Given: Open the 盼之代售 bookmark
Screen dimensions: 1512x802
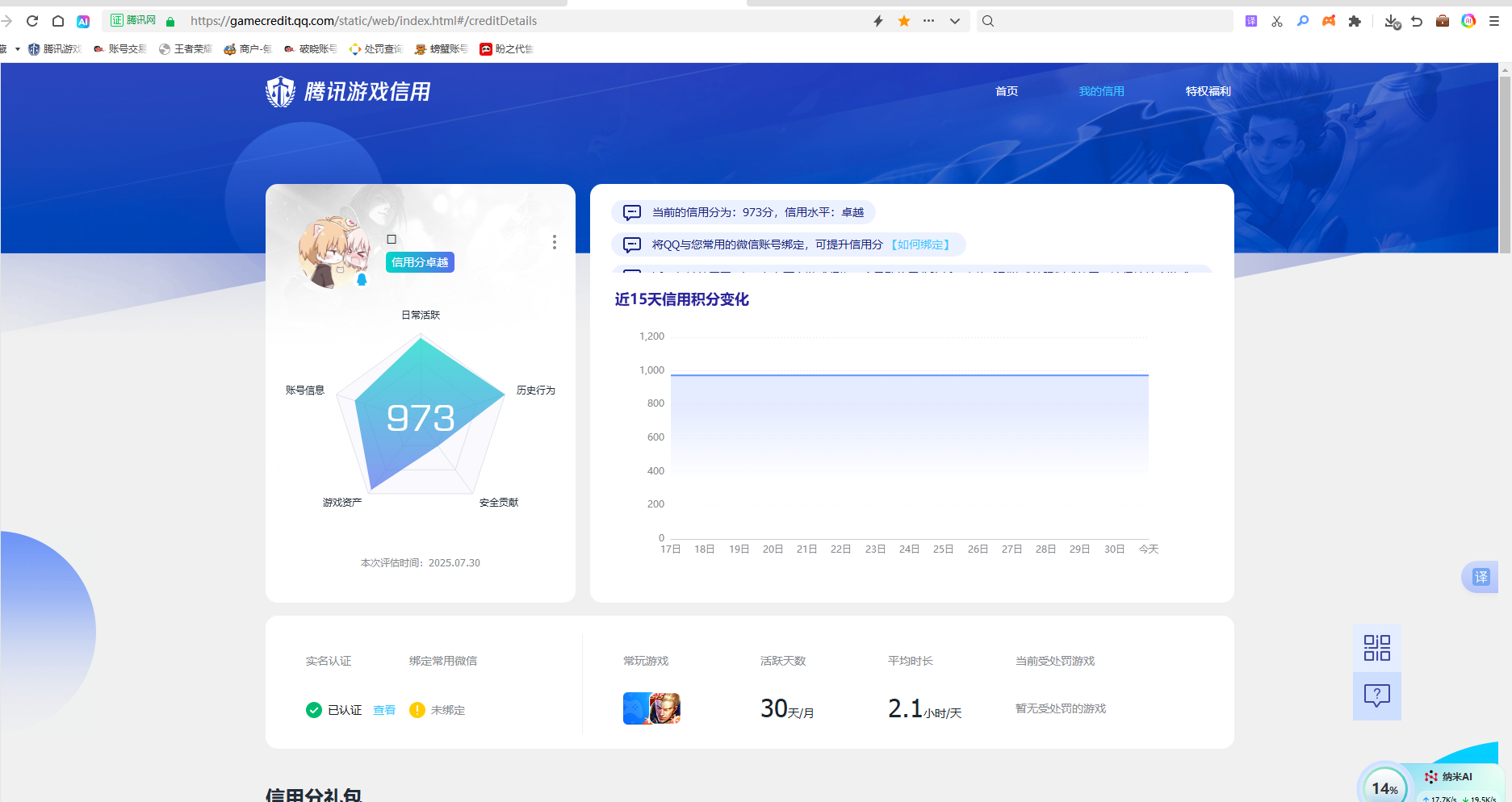Looking at the screenshot, I should (507, 49).
